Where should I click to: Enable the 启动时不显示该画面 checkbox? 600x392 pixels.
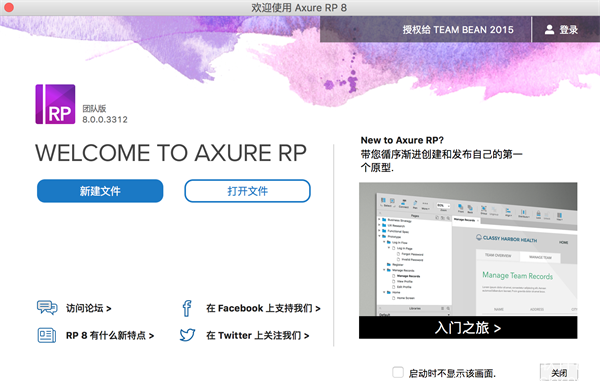coord(398,372)
